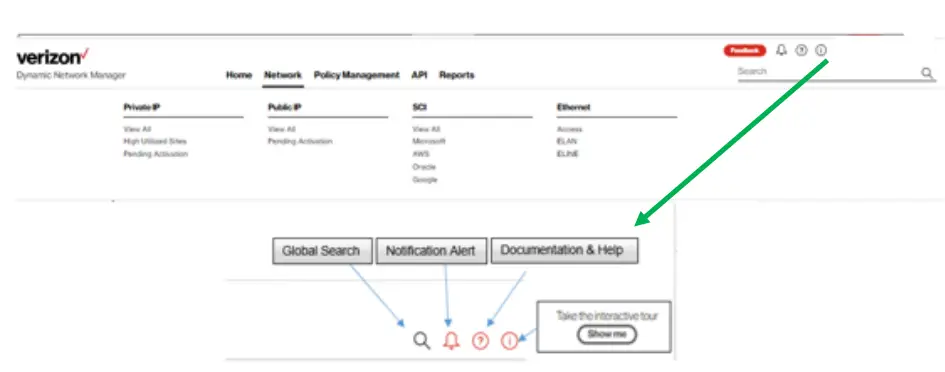
Task: Click the red Feedback button
Action: coord(745,51)
